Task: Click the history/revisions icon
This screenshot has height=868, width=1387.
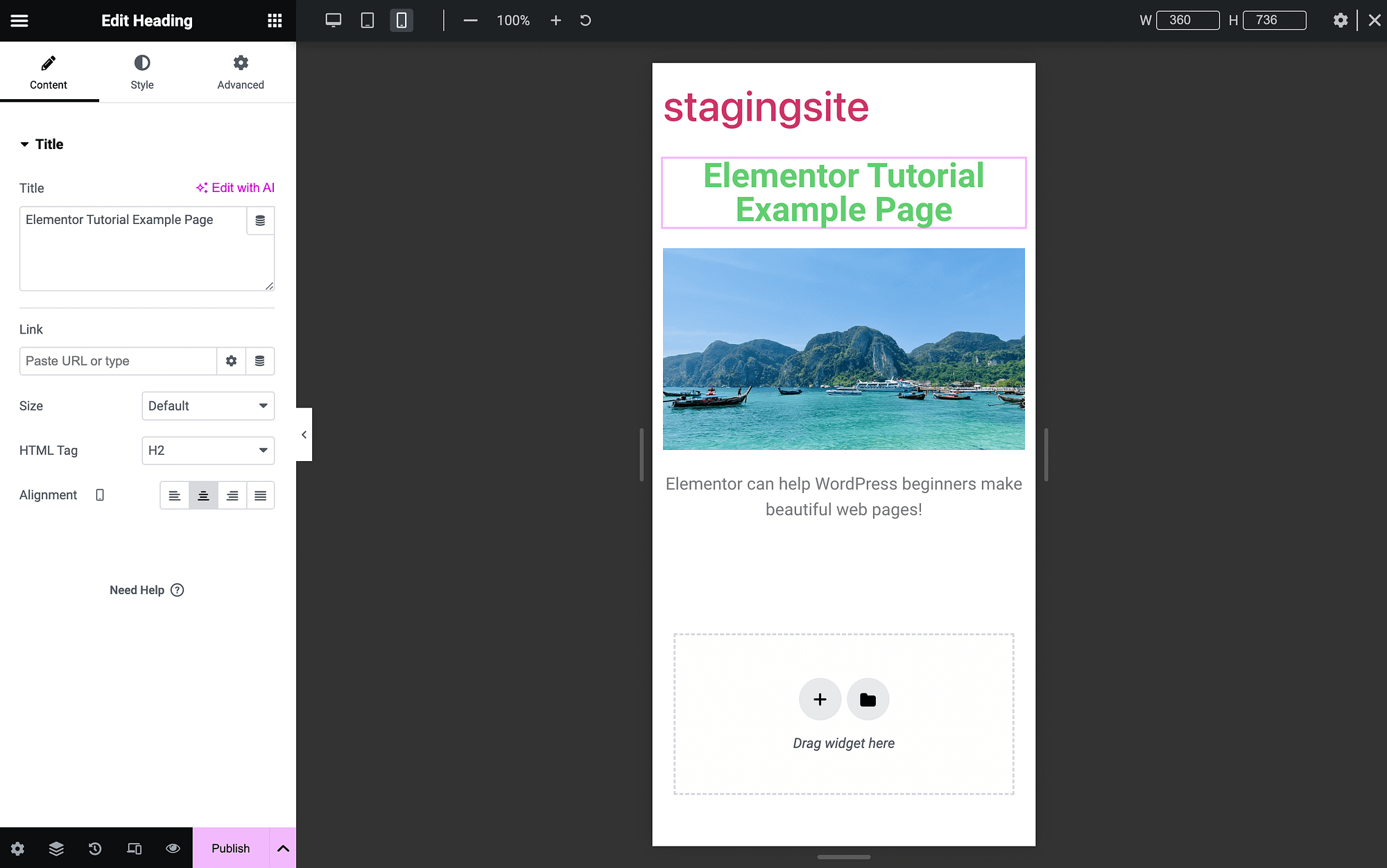Action: 94,848
